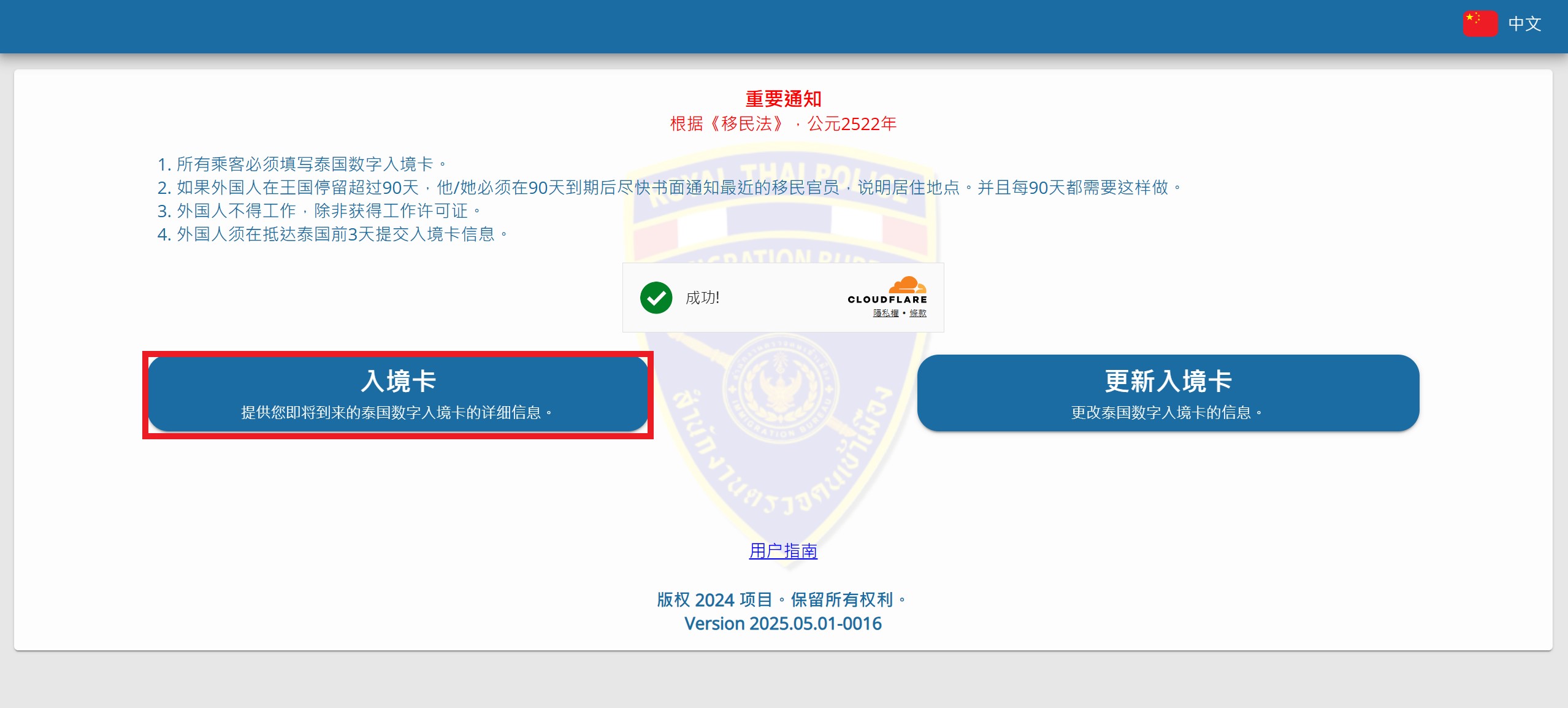
Task: Open the Cloudflare 隱私權 privacy link
Action: [885, 313]
